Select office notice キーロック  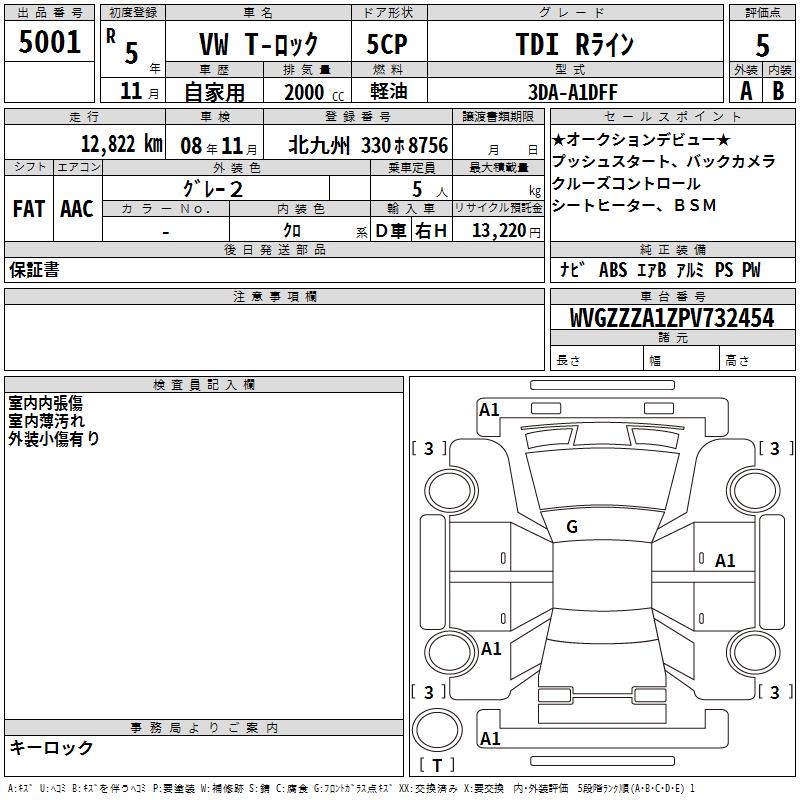point(51,747)
